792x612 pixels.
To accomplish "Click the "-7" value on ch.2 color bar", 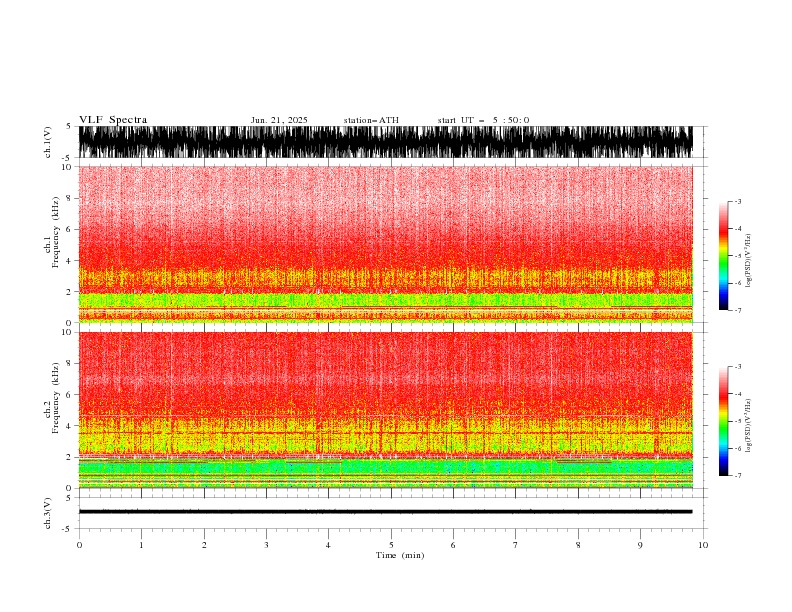I will [738, 475].
